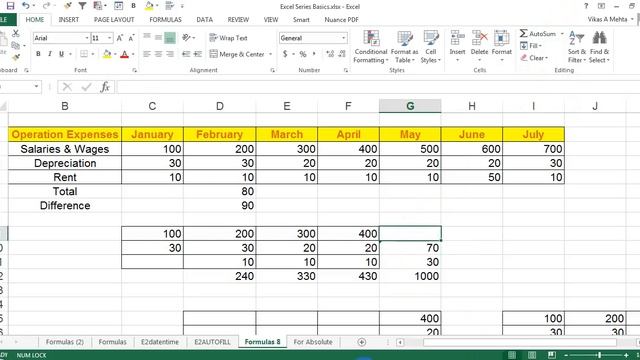Open the Arial font name dropdown
640x360 pixels.
[x=87, y=38]
